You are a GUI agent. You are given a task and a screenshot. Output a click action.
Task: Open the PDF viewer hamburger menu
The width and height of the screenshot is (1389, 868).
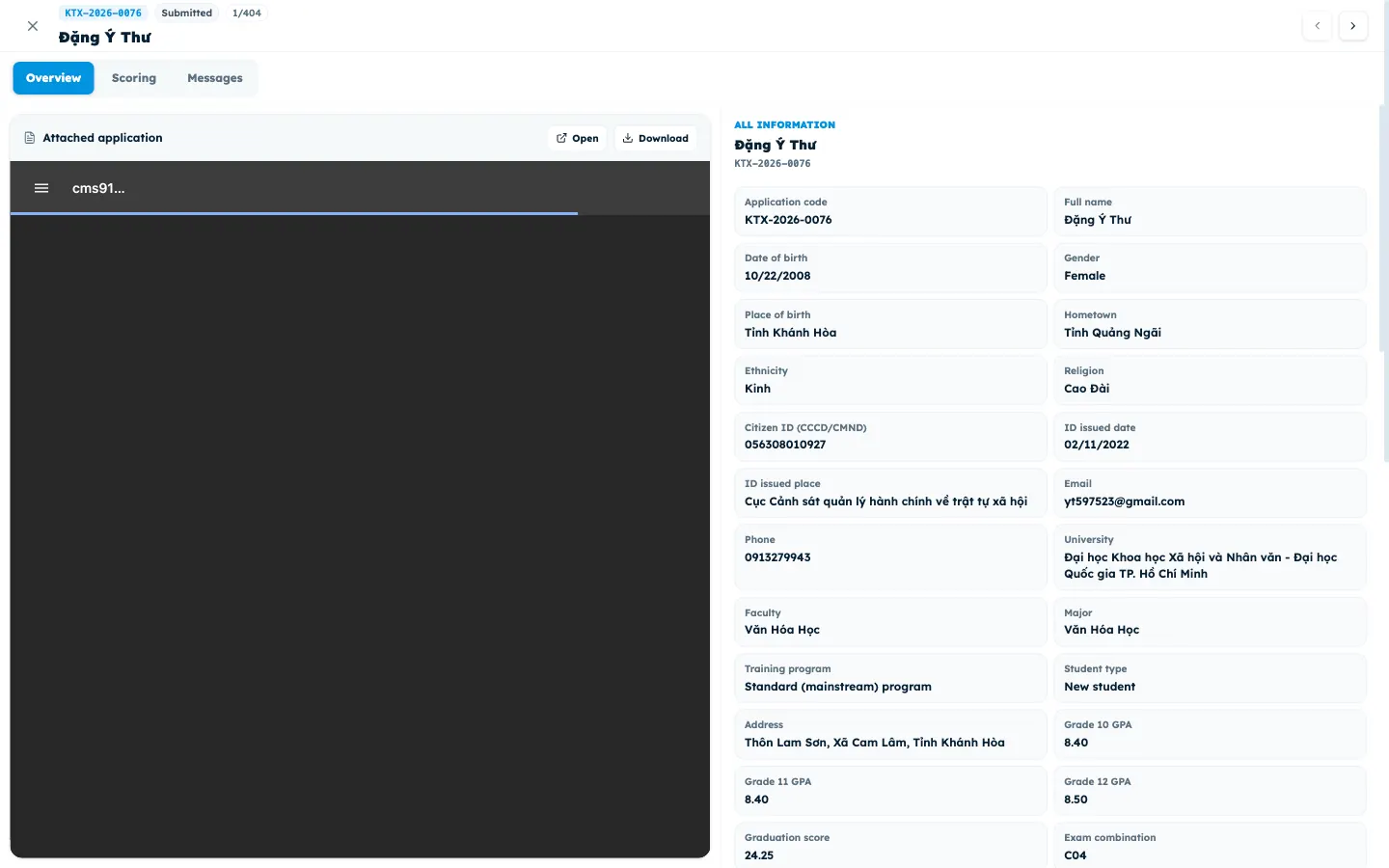coord(41,188)
